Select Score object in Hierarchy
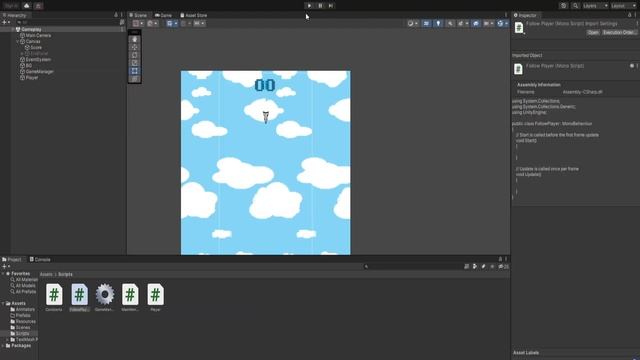Image resolution: width=640 pixels, height=360 pixels. point(36,47)
